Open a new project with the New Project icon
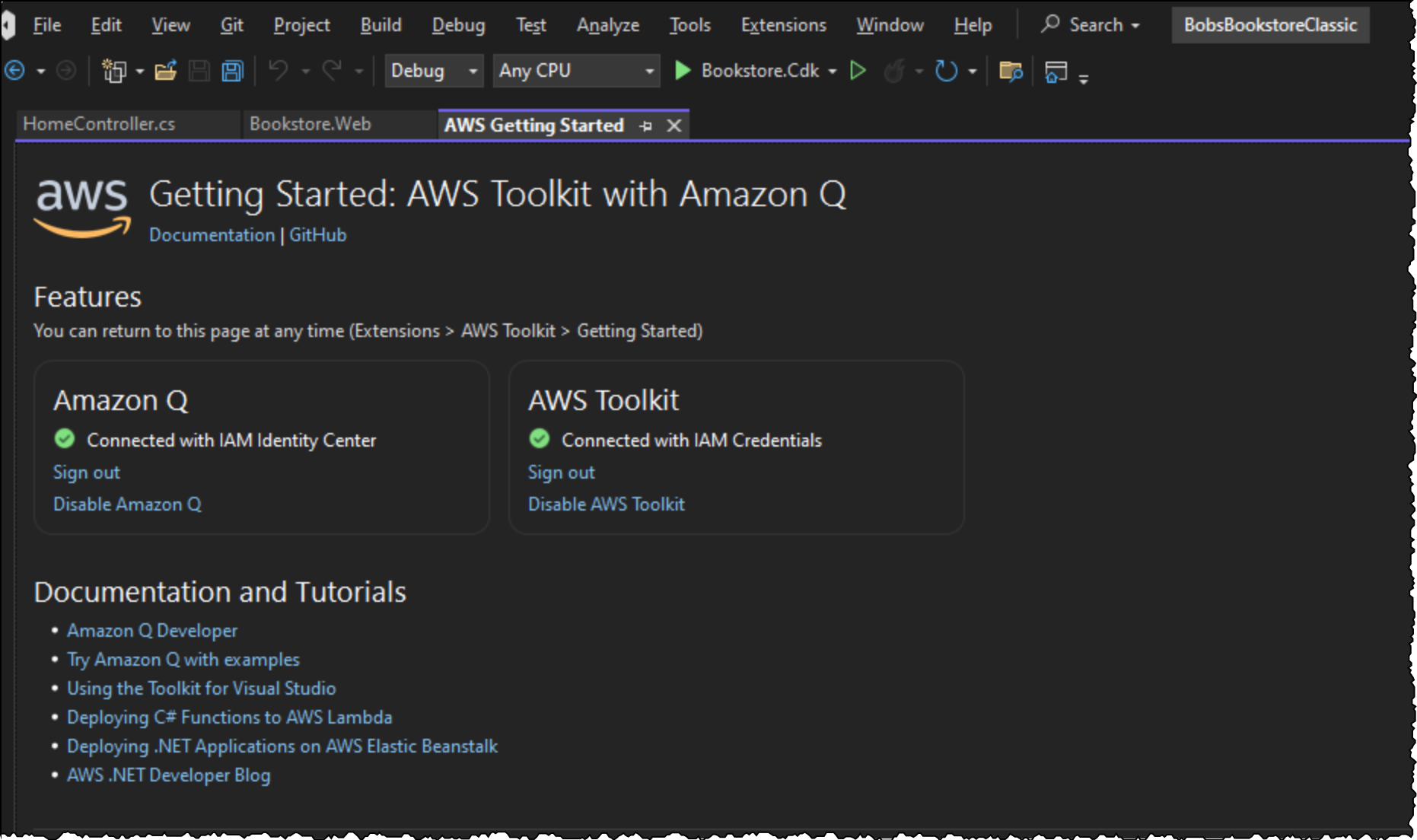Image resolution: width=1417 pixels, height=840 pixels. click(x=113, y=71)
